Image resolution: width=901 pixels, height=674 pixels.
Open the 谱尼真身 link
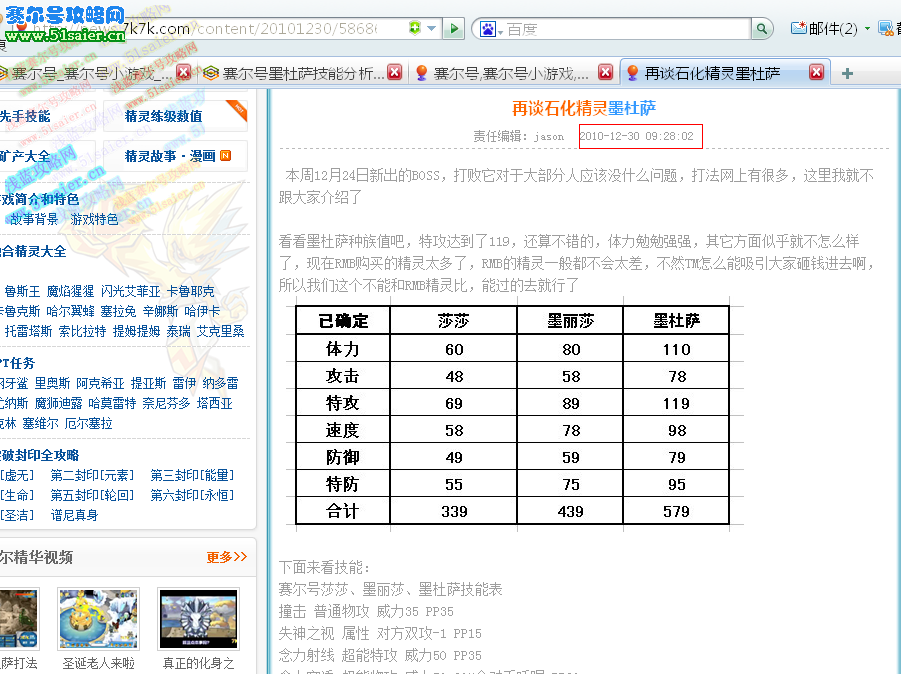74,515
